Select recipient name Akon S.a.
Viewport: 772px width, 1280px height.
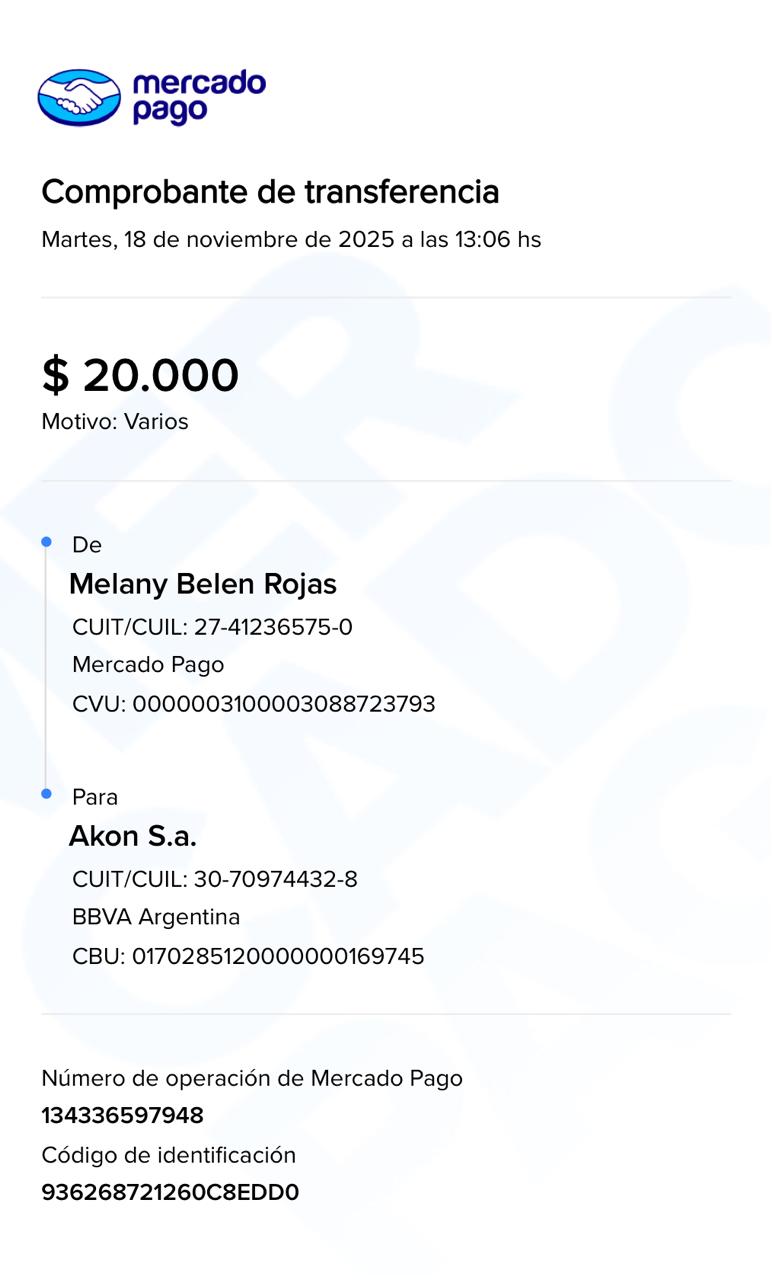pyautogui.click(x=133, y=836)
